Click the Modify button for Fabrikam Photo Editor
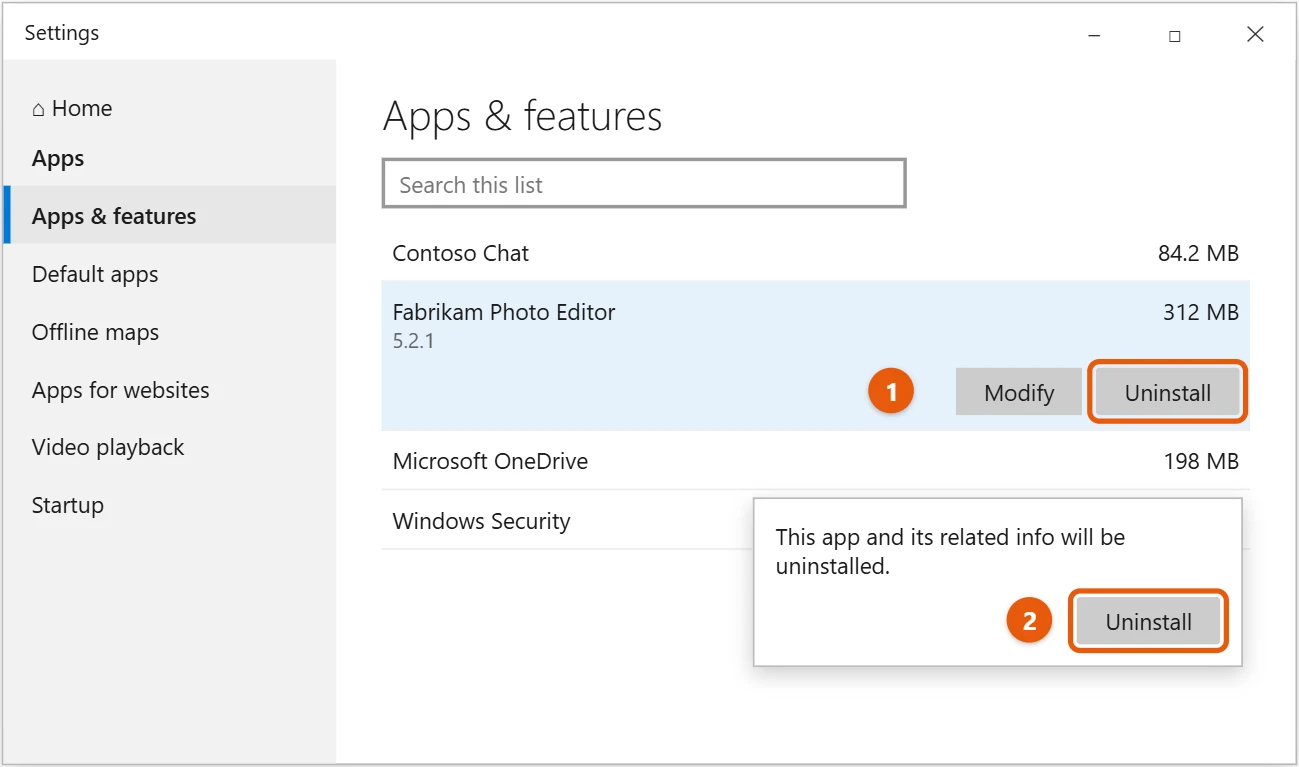Screen dimensions: 1299x767 coord(1019,392)
